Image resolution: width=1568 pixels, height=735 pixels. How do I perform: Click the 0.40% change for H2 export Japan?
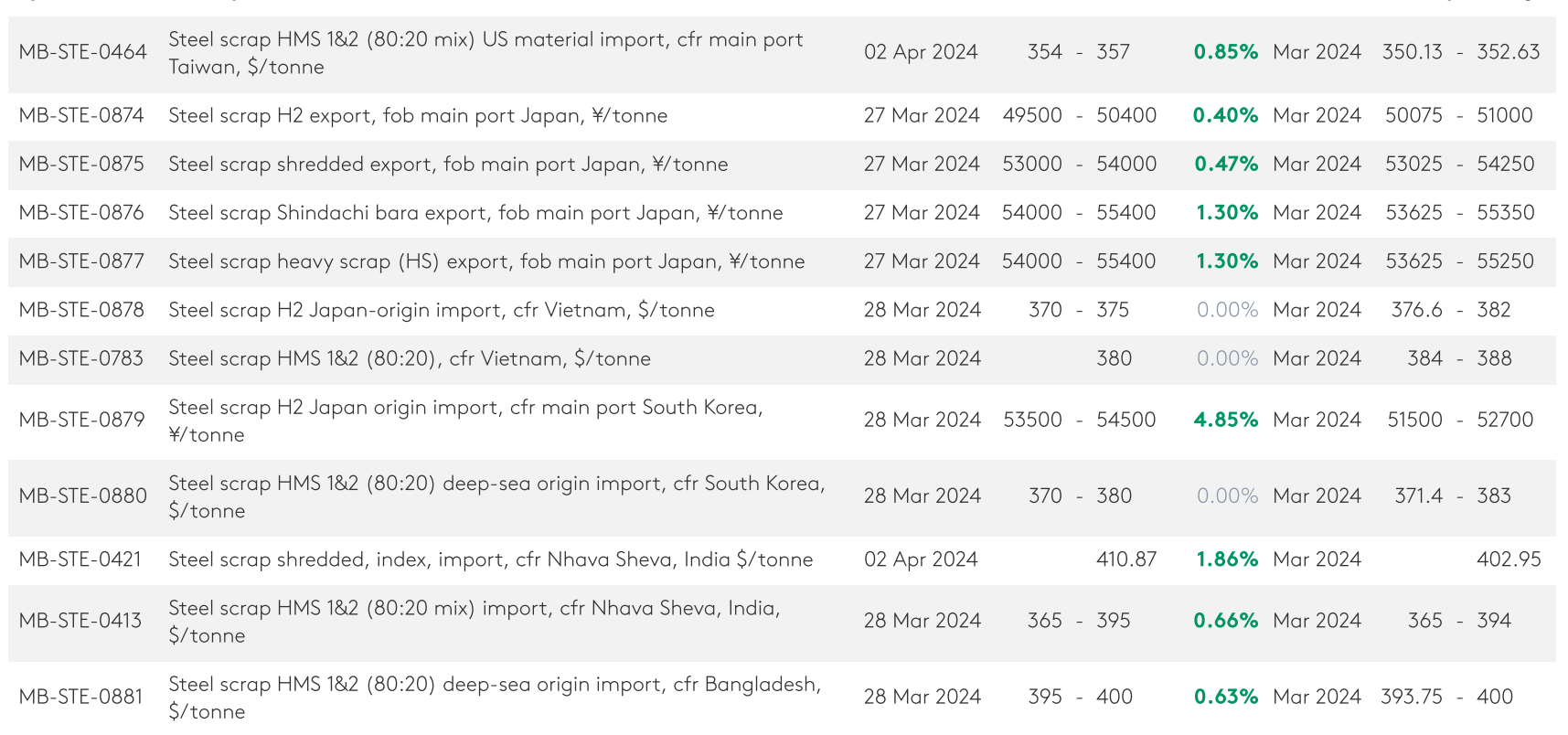pos(1225,115)
